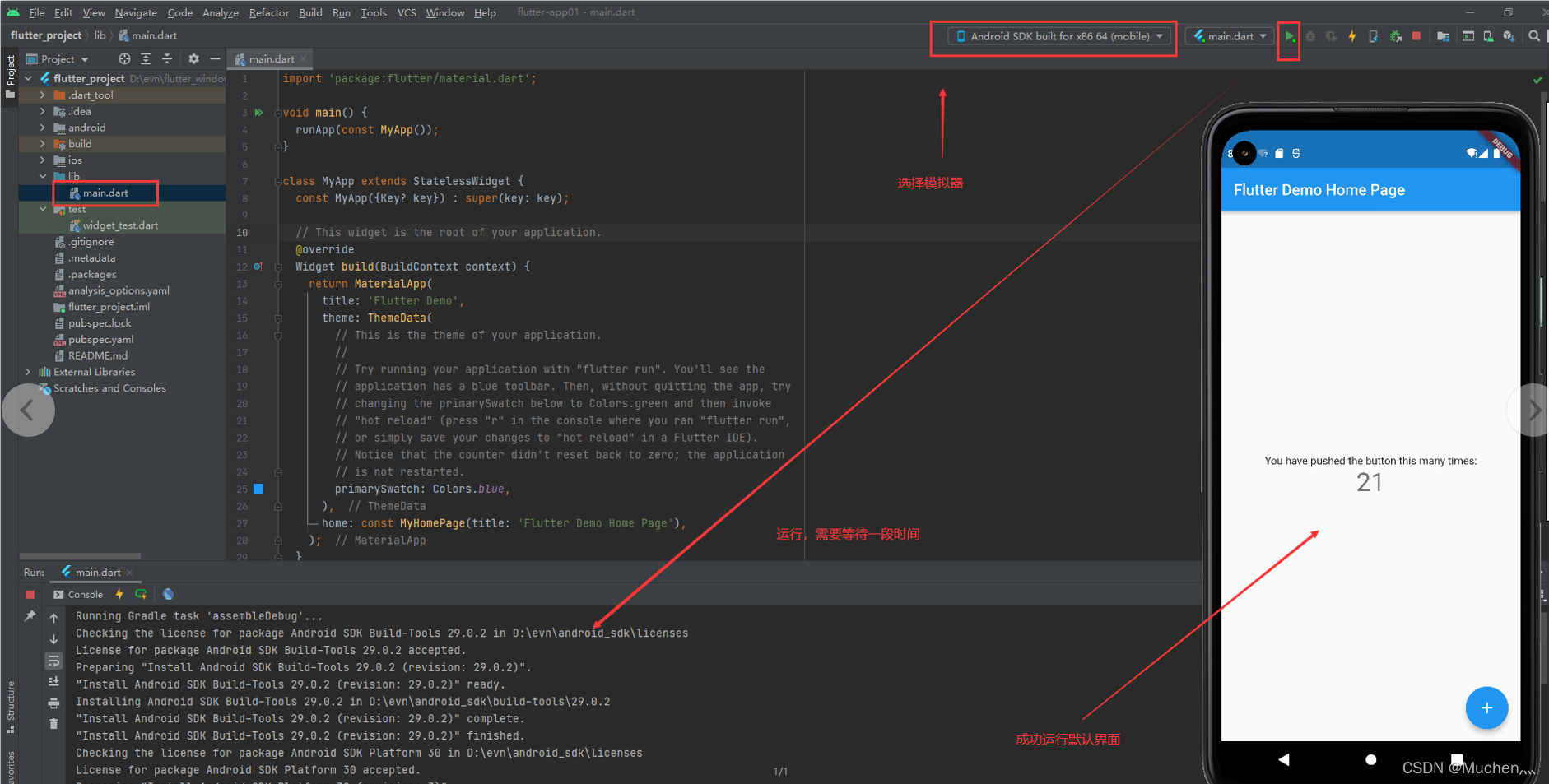Open the AVD Manager icon in toolbar
The height and width of the screenshot is (784, 1549).
1488,37
